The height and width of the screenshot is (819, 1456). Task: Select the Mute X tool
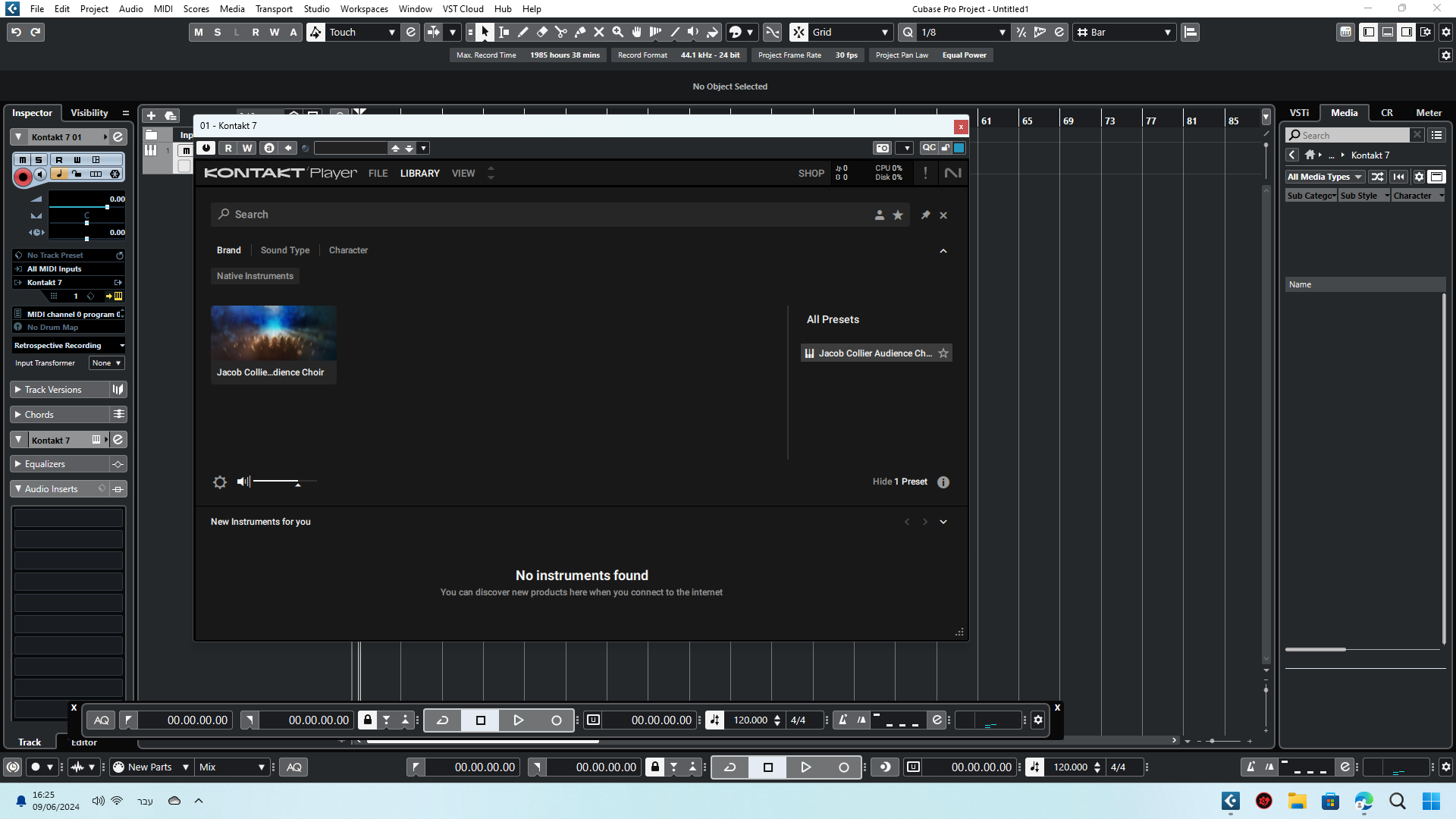click(x=599, y=32)
